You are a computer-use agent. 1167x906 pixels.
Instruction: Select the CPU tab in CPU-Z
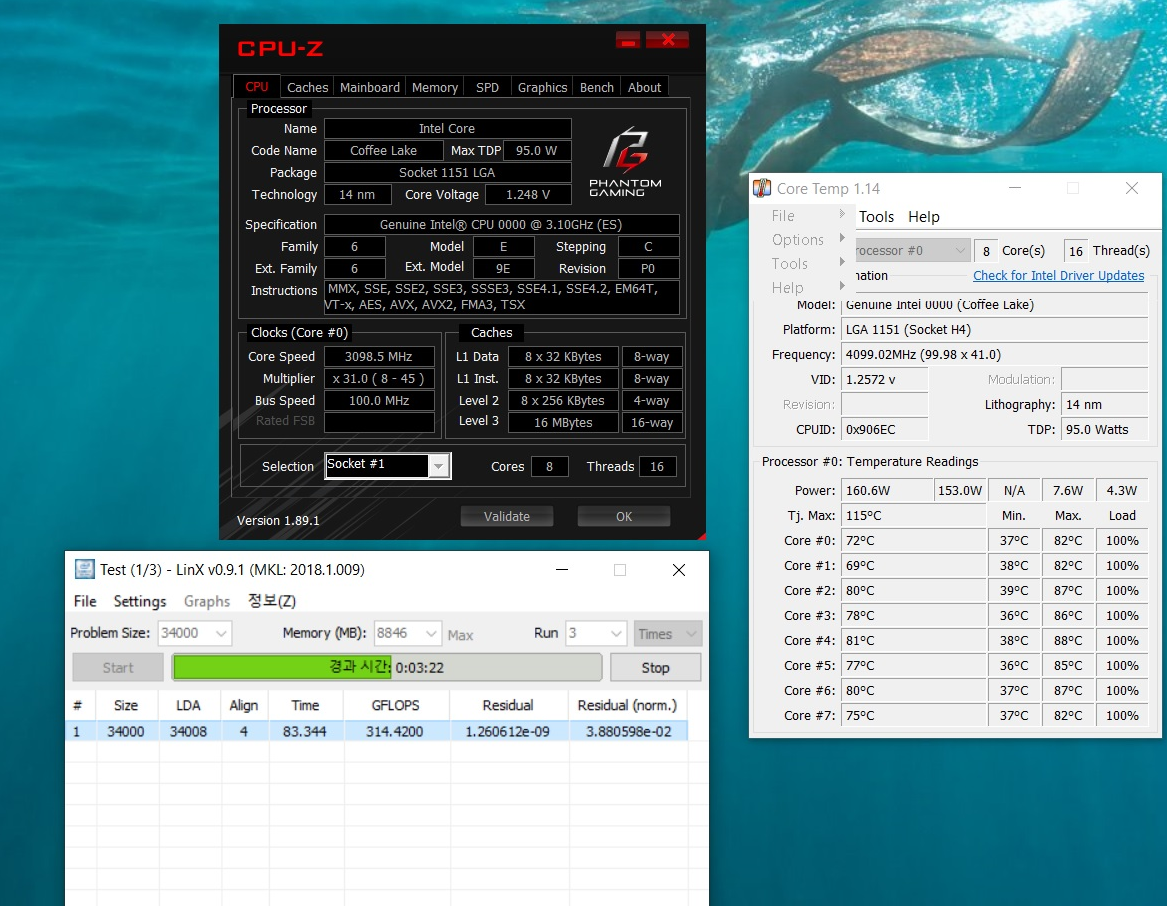pos(257,86)
